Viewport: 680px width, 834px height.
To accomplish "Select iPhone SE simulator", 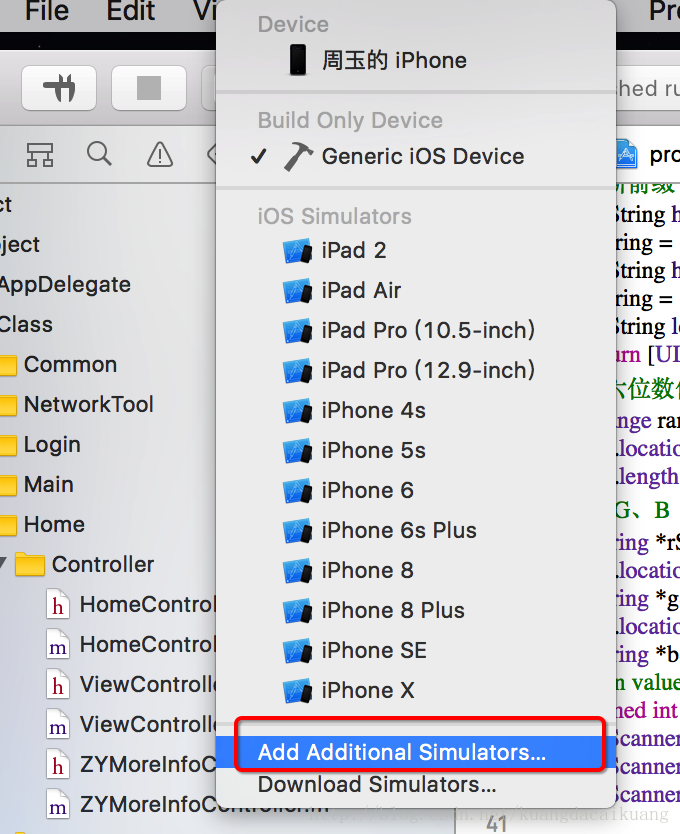I will [416, 650].
